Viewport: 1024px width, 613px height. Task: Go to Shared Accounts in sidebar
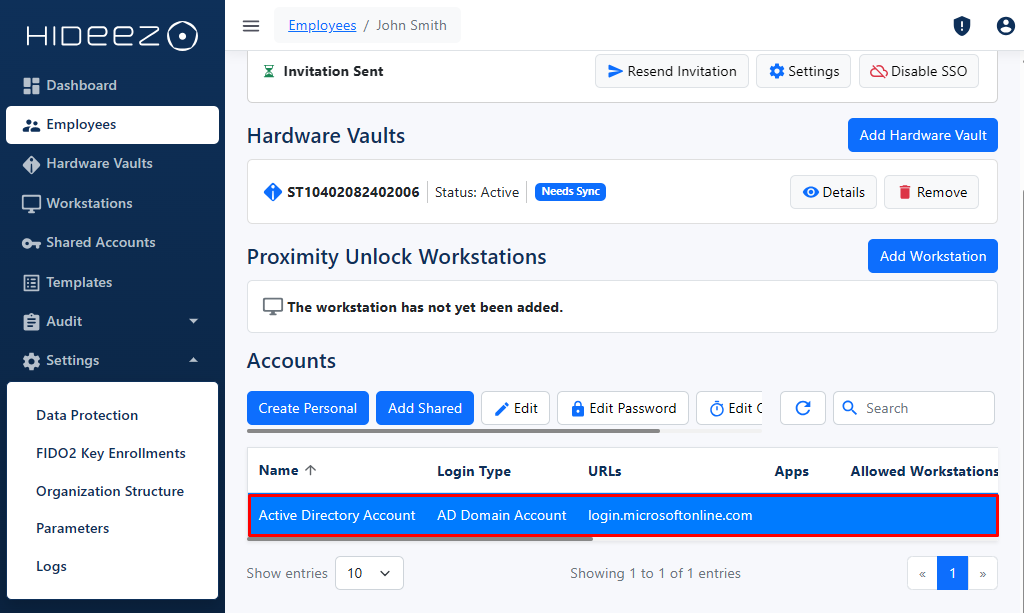coord(100,242)
